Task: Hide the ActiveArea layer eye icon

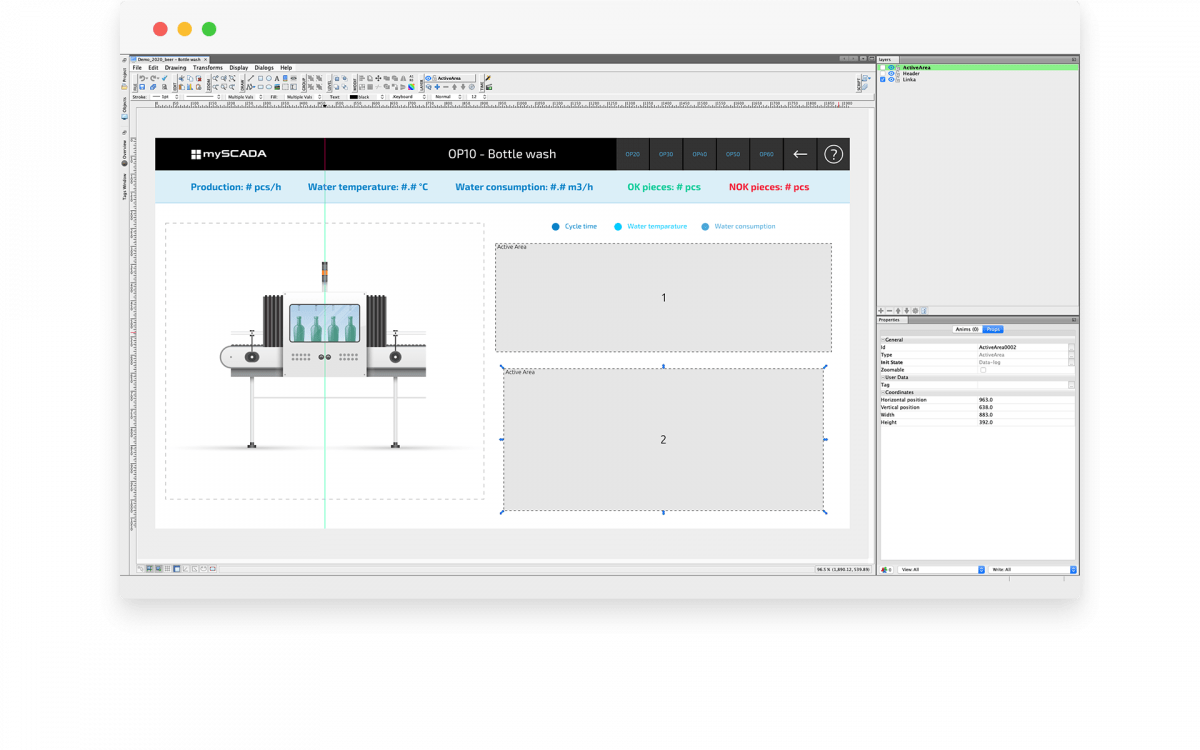Action: coord(891,67)
